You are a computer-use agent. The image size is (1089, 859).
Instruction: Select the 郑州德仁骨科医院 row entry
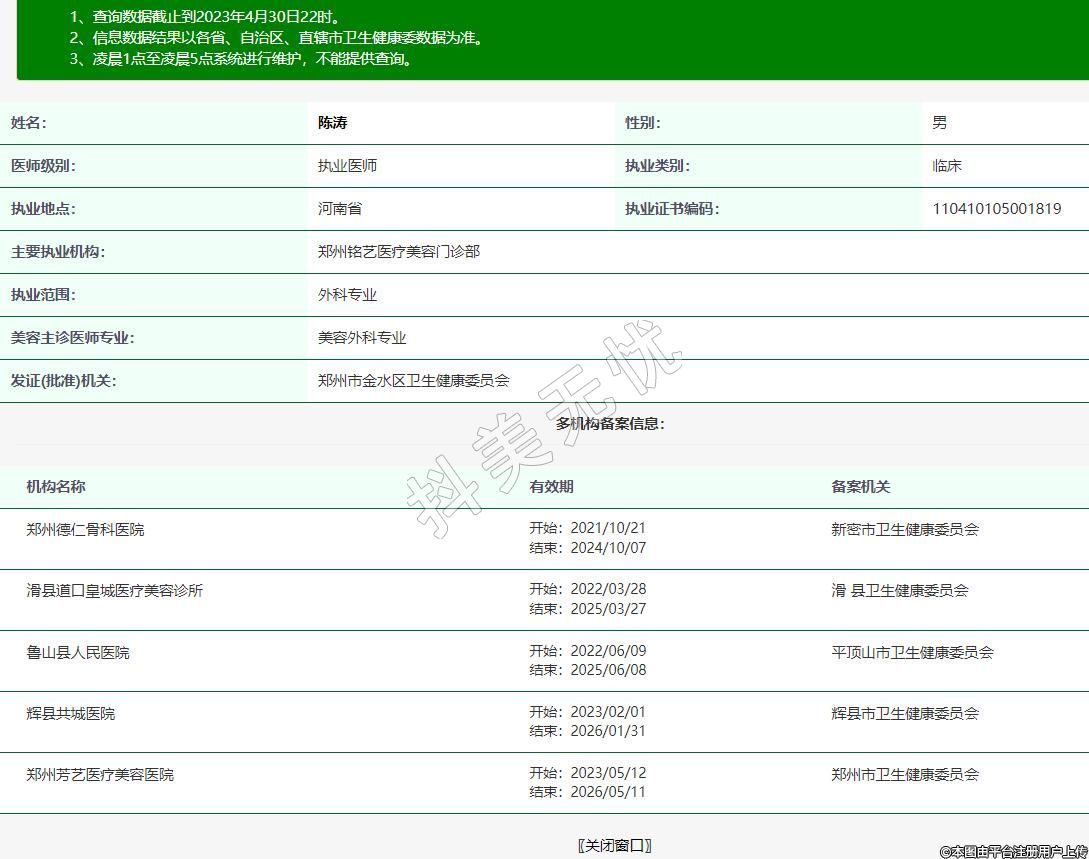click(85, 529)
